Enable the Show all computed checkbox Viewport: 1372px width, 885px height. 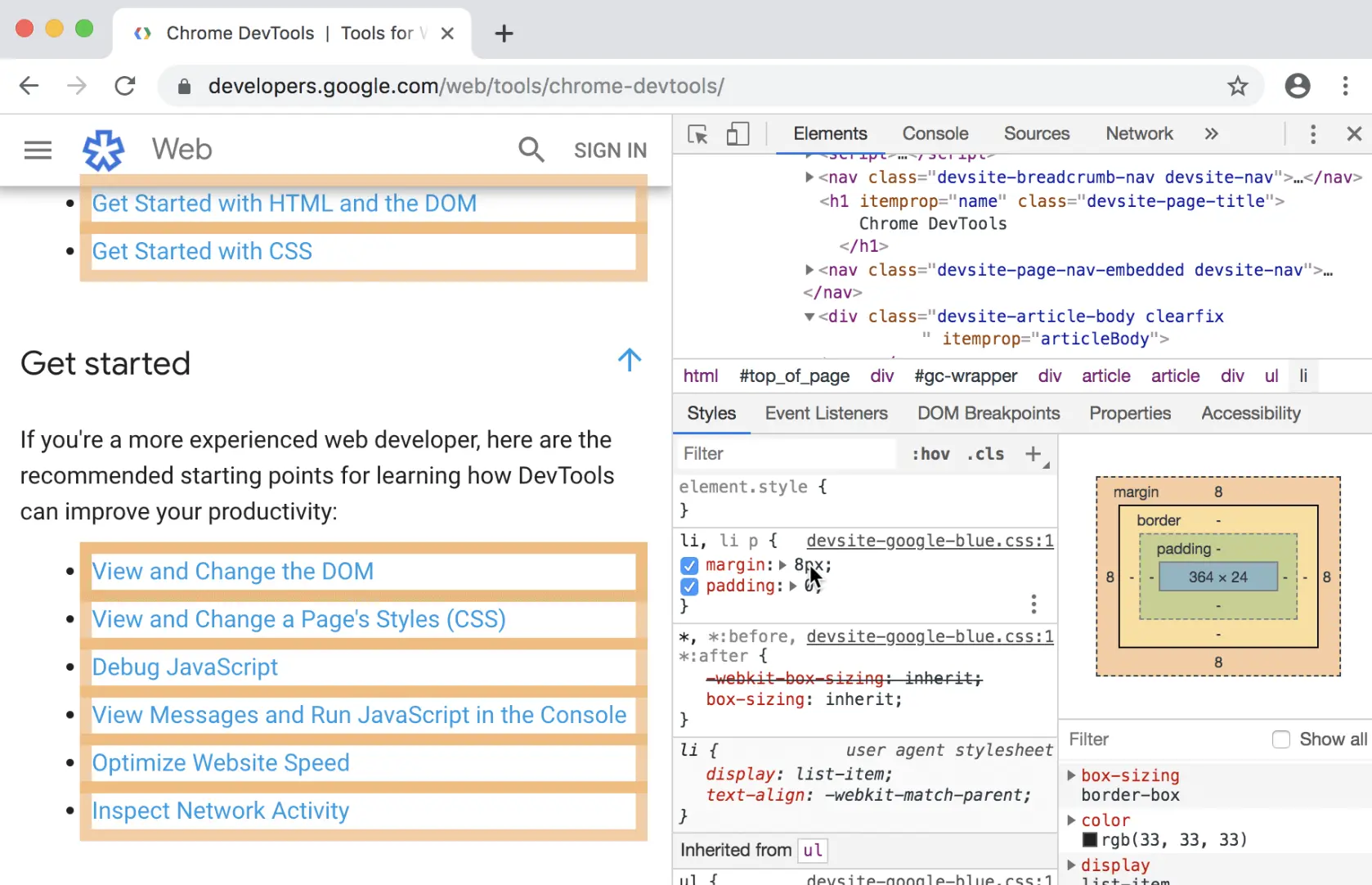(x=1281, y=739)
